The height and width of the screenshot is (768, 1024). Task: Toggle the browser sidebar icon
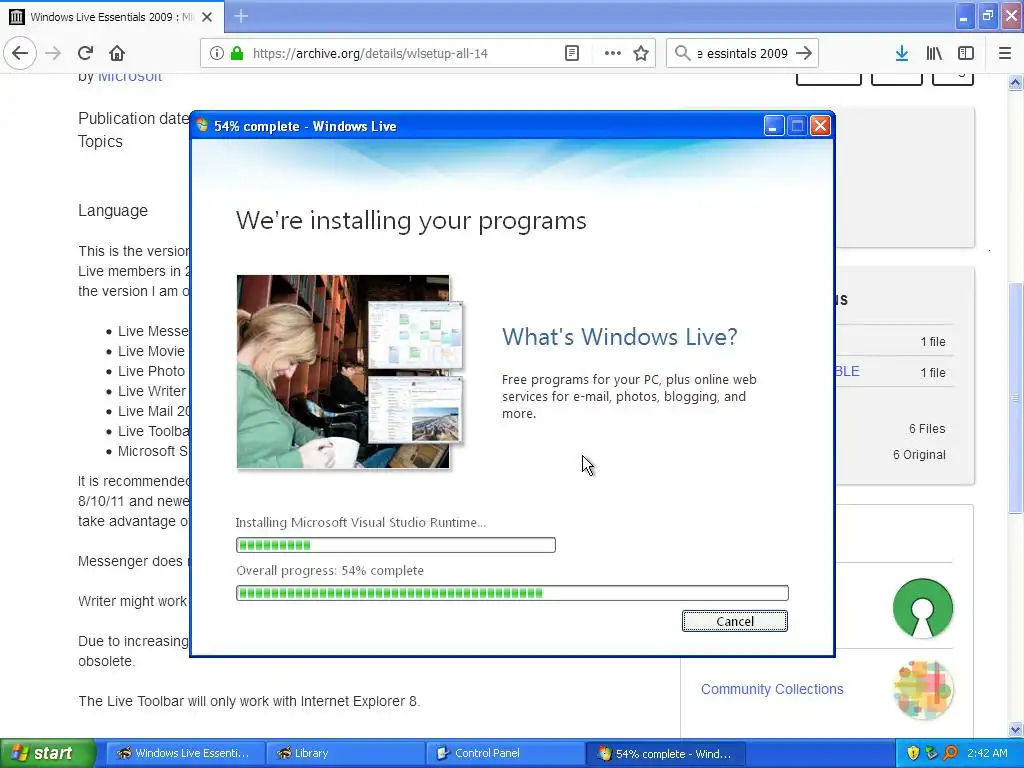point(966,53)
